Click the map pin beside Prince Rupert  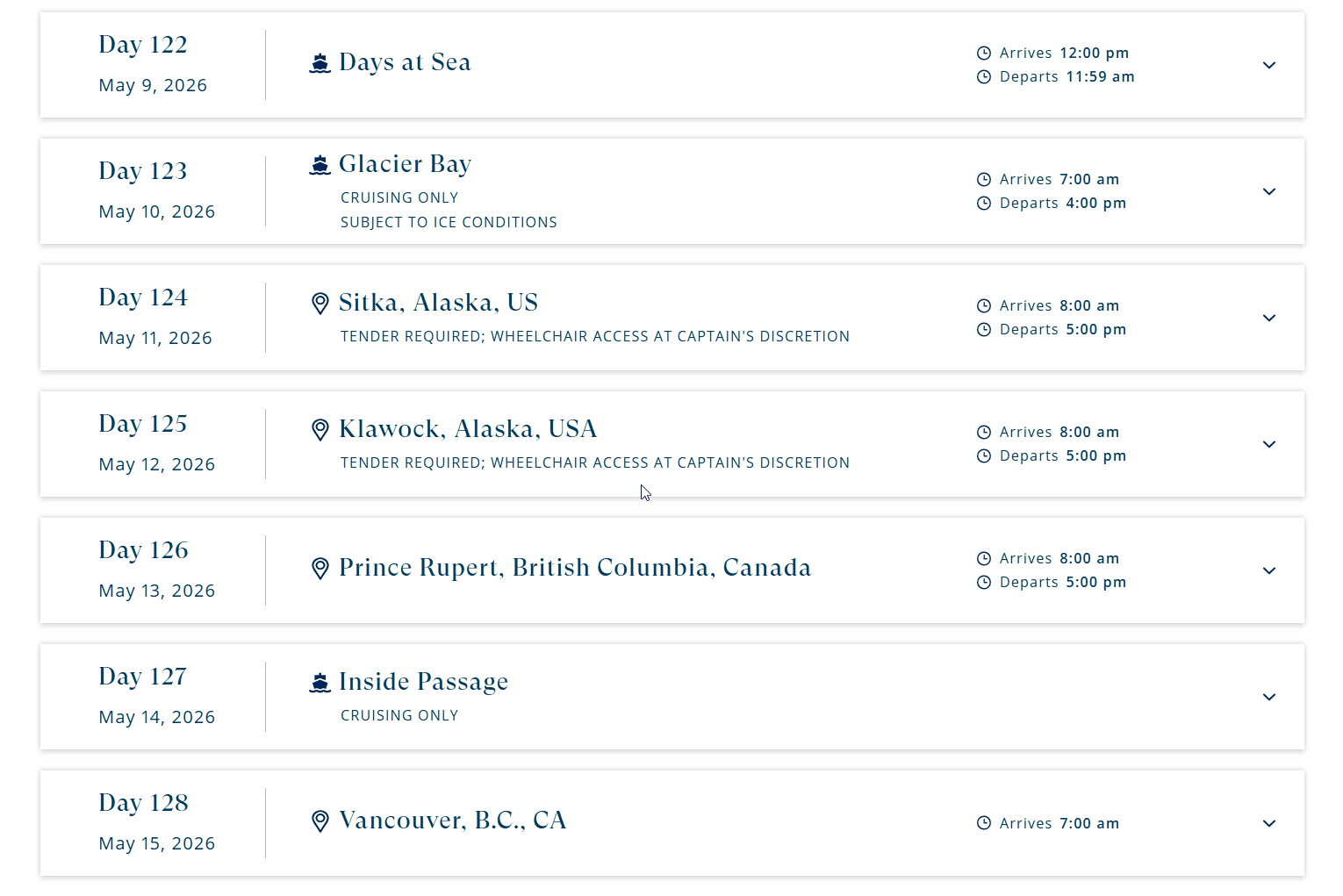tap(320, 569)
